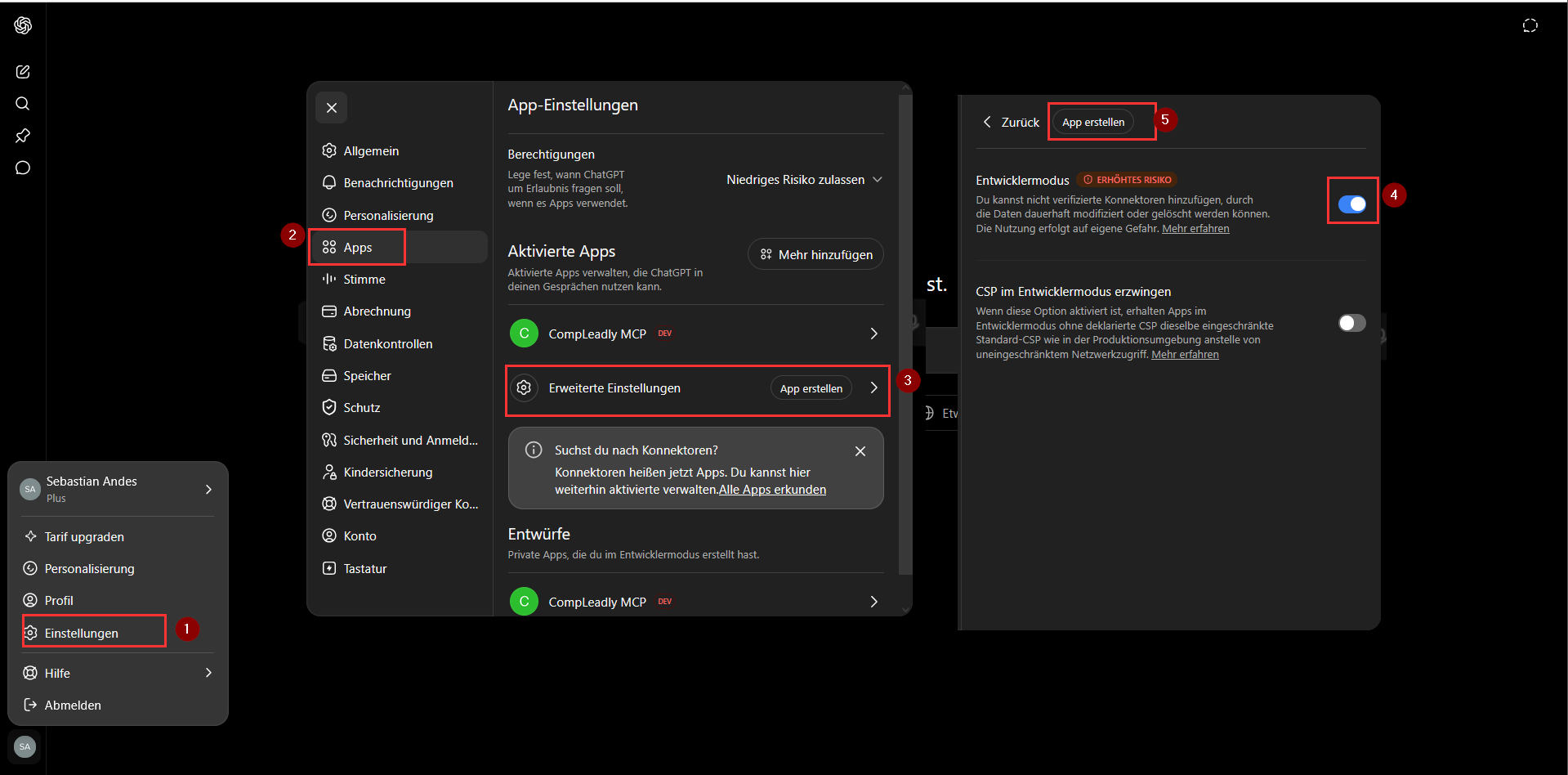Open Vertrauenswürdiger Kontakt settings section
Viewport: 1568px width, 775px height.
(x=399, y=504)
